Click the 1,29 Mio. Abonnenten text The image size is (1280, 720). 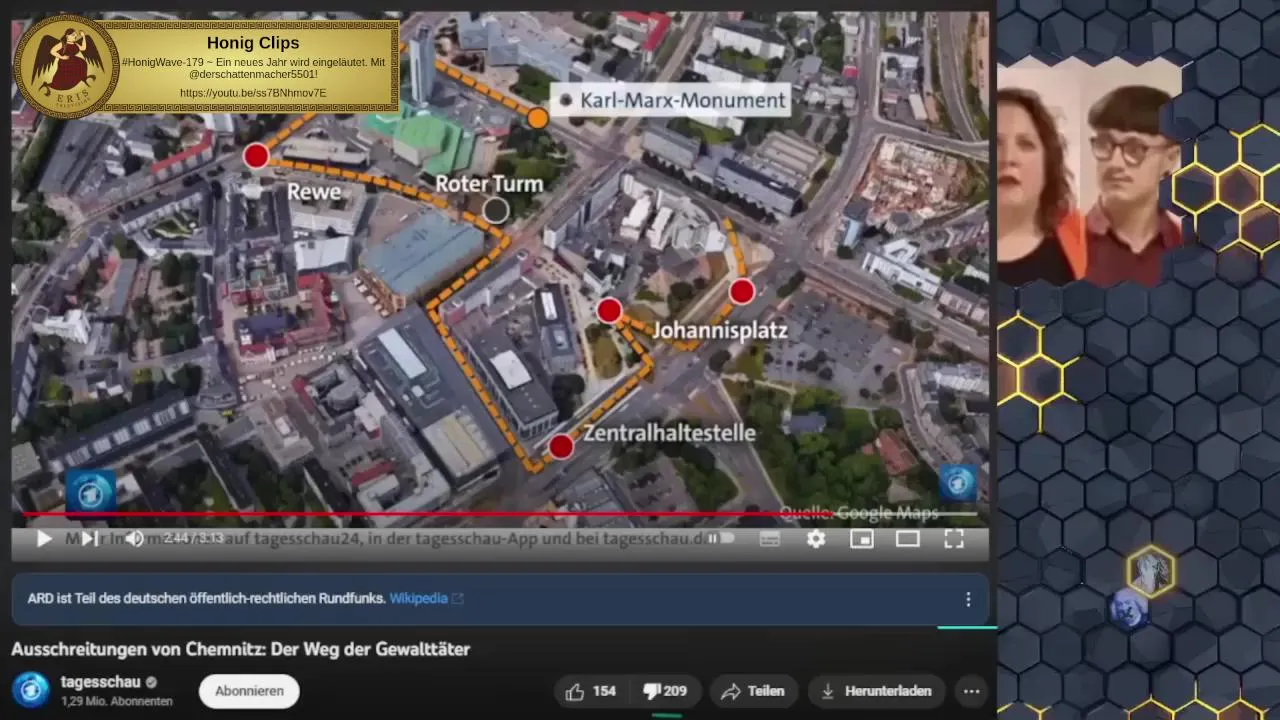click(116, 702)
